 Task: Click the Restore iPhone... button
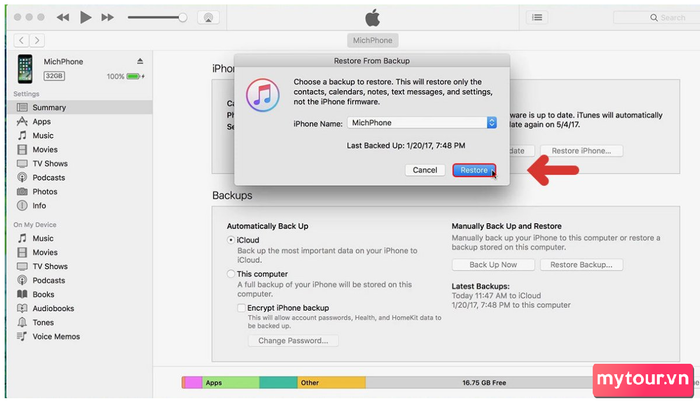[x=581, y=151]
